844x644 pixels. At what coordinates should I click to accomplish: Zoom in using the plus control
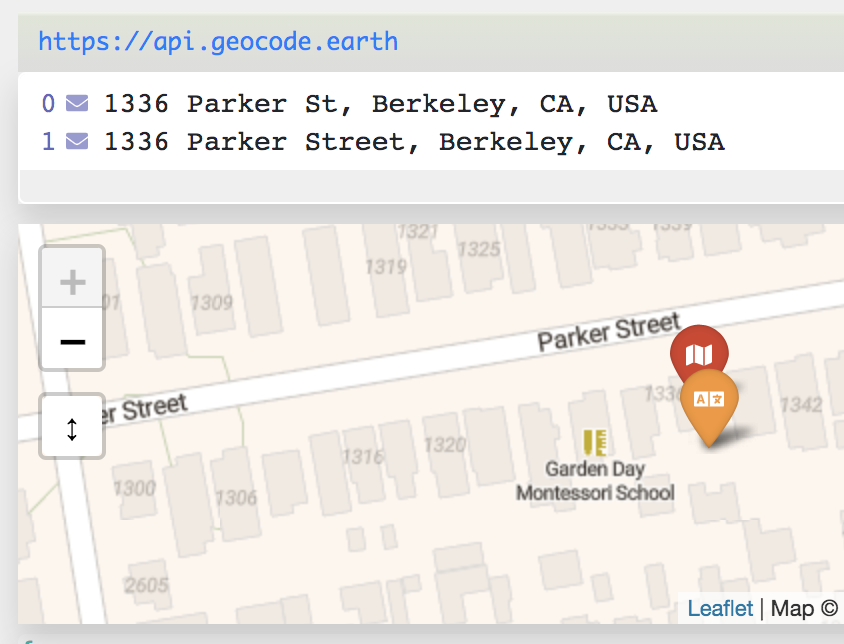71,281
